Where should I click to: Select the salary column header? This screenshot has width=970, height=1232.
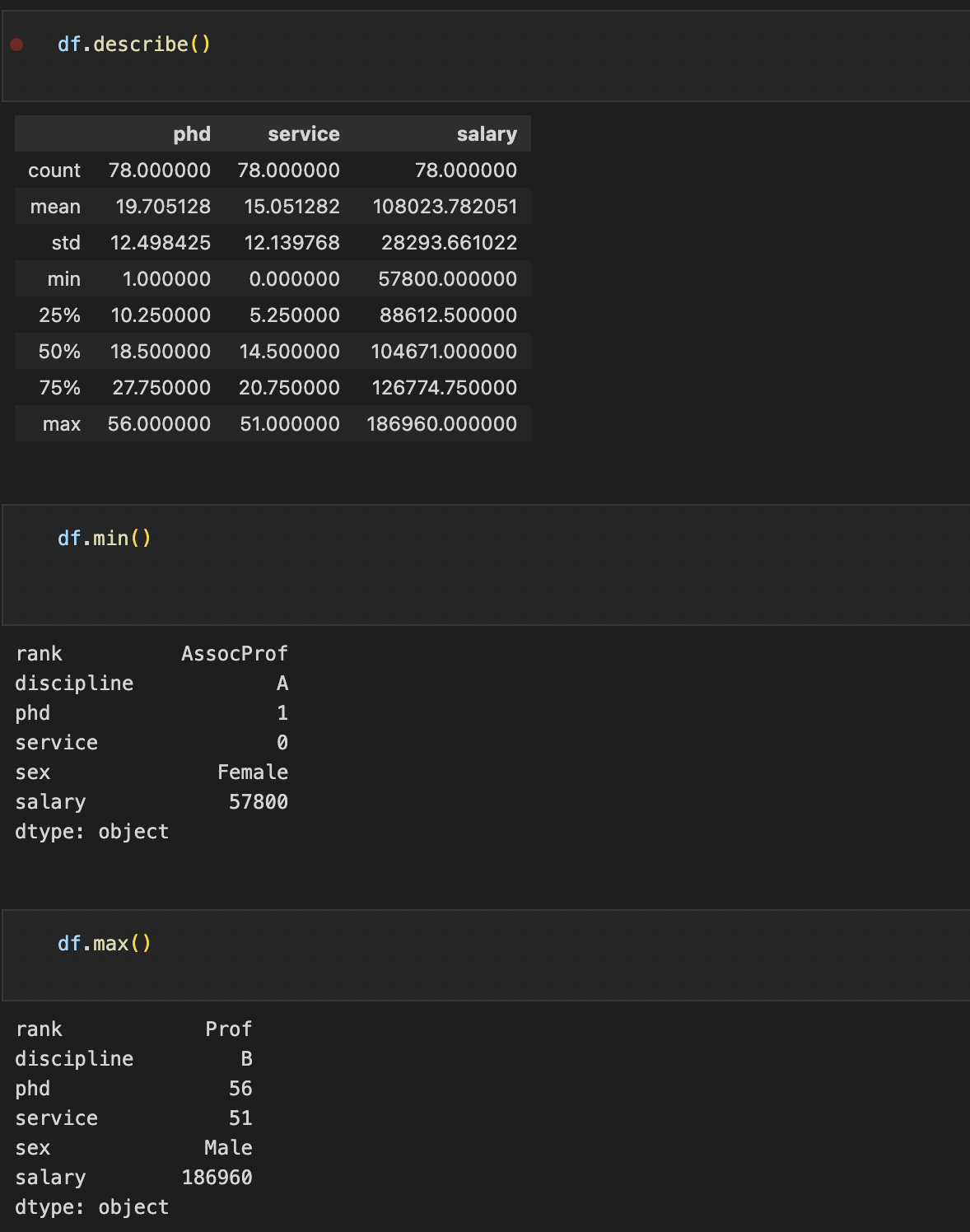(x=487, y=134)
